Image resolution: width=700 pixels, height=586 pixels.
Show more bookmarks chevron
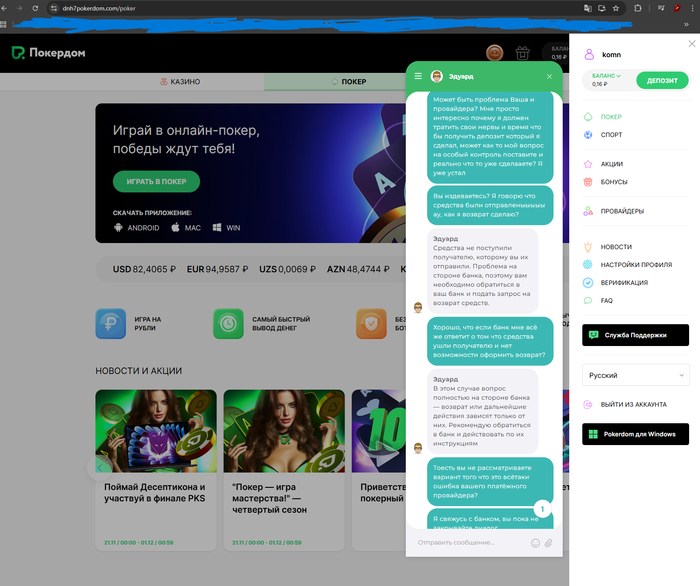coord(686,24)
